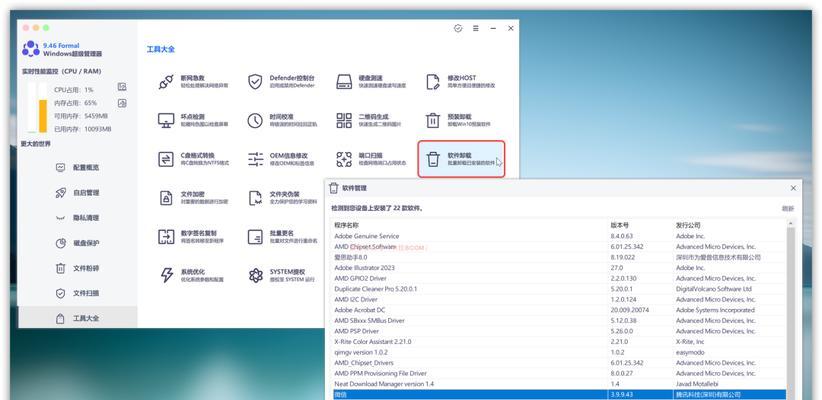Viewport: 822px width, 400px height.
Task: Select the Neat Download Manager version 1.4 row
Action: (559, 384)
